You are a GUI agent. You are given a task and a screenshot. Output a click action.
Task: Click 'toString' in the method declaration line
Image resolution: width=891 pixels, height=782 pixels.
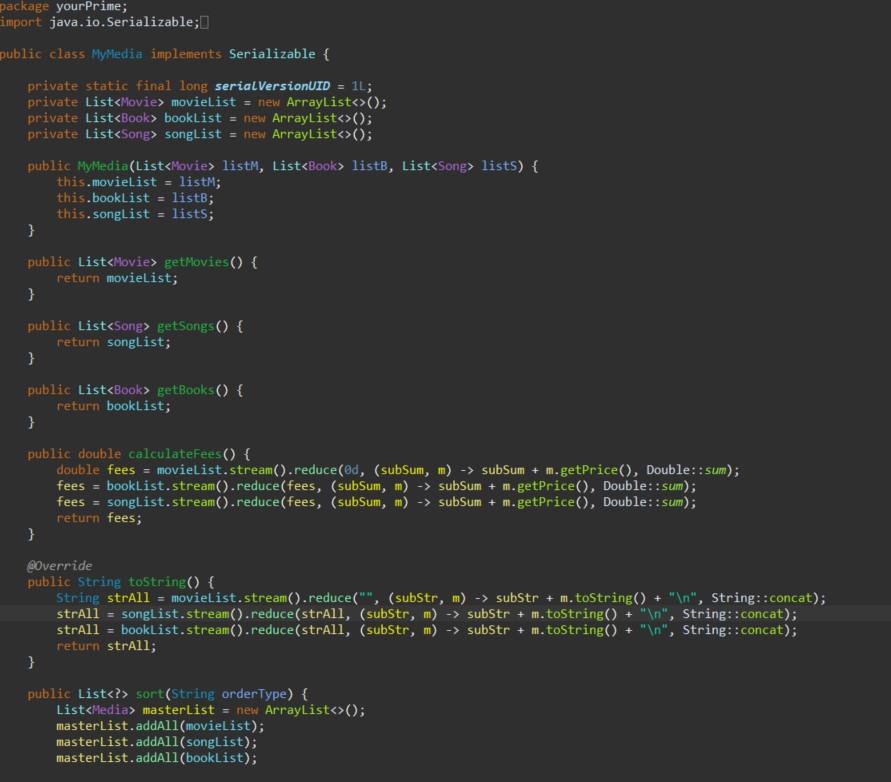click(156, 582)
